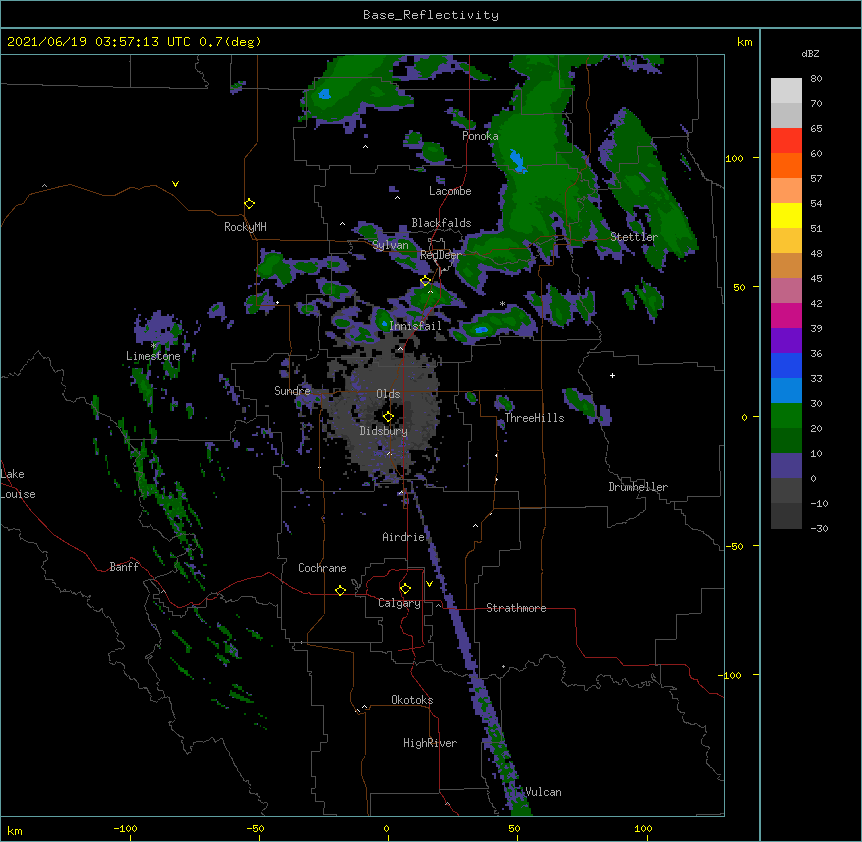Click the yellow diamond marker below Cochrane
Image resolution: width=862 pixels, height=842 pixels.
(340, 590)
